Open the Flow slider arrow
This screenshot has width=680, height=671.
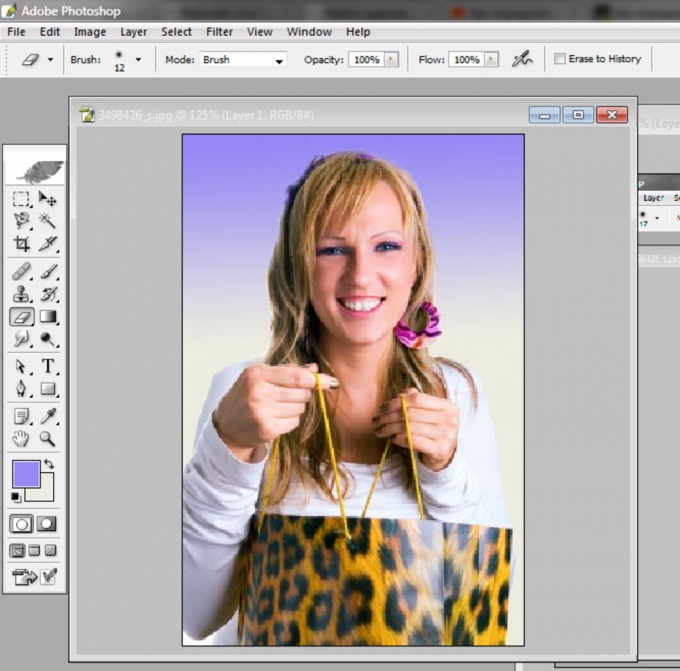pos(491,59)
